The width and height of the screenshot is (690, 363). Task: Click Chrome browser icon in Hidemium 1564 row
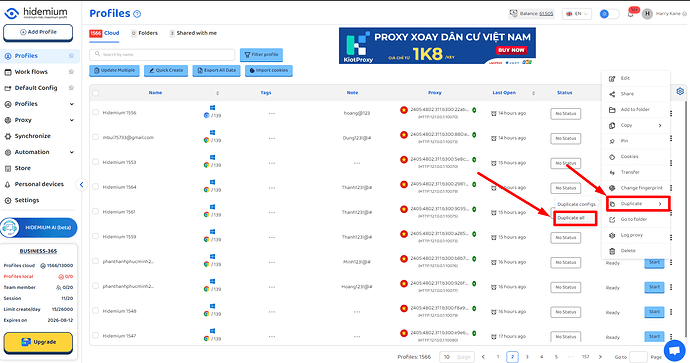coord(206,190)
